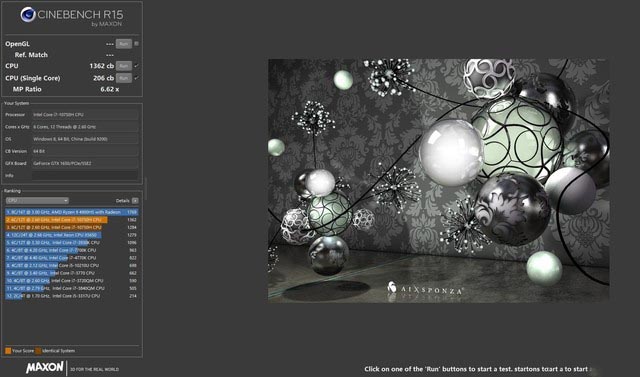Select orange ranking row 2 scoring 1362
The width and height of the screenshot is (640, 377).
tap(71, 220)
